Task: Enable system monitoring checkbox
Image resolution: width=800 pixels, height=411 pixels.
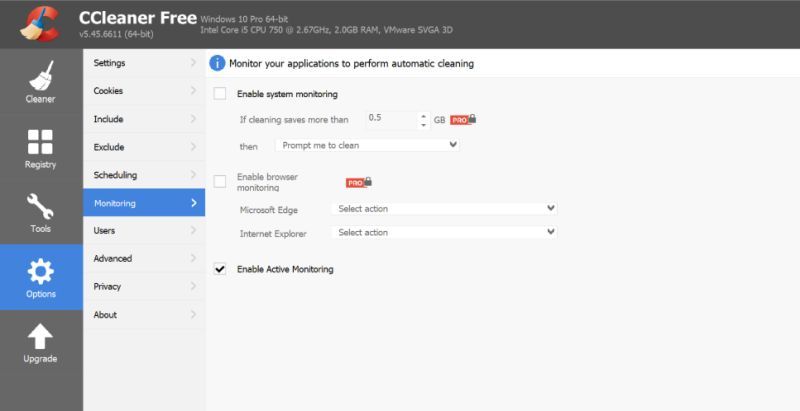Action: (220, 93)
